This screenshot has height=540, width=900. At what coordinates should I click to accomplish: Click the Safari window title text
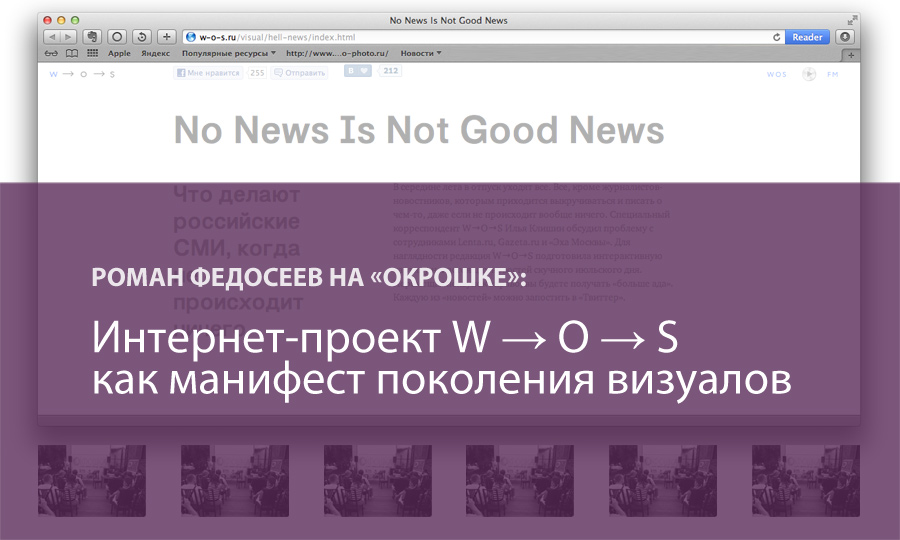tap(448, 20)
